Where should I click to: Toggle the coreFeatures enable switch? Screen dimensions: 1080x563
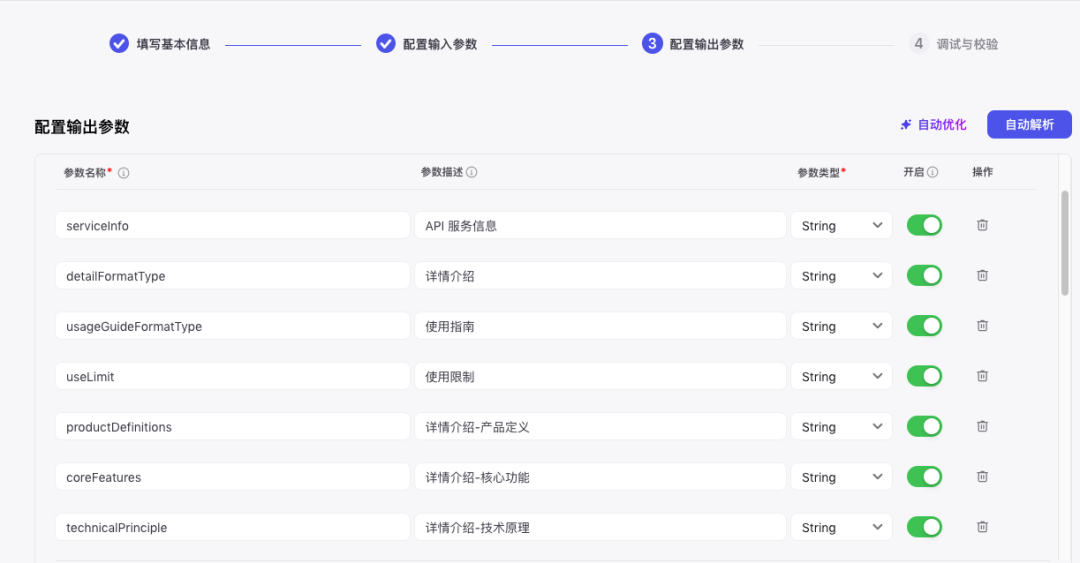click(924, 477)
